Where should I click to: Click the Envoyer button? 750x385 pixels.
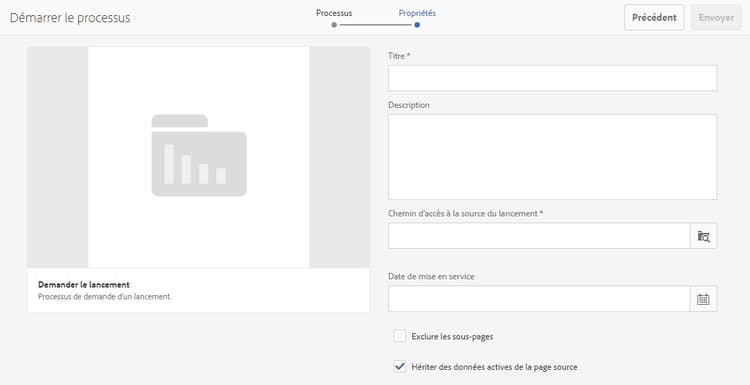click(716, 18)
